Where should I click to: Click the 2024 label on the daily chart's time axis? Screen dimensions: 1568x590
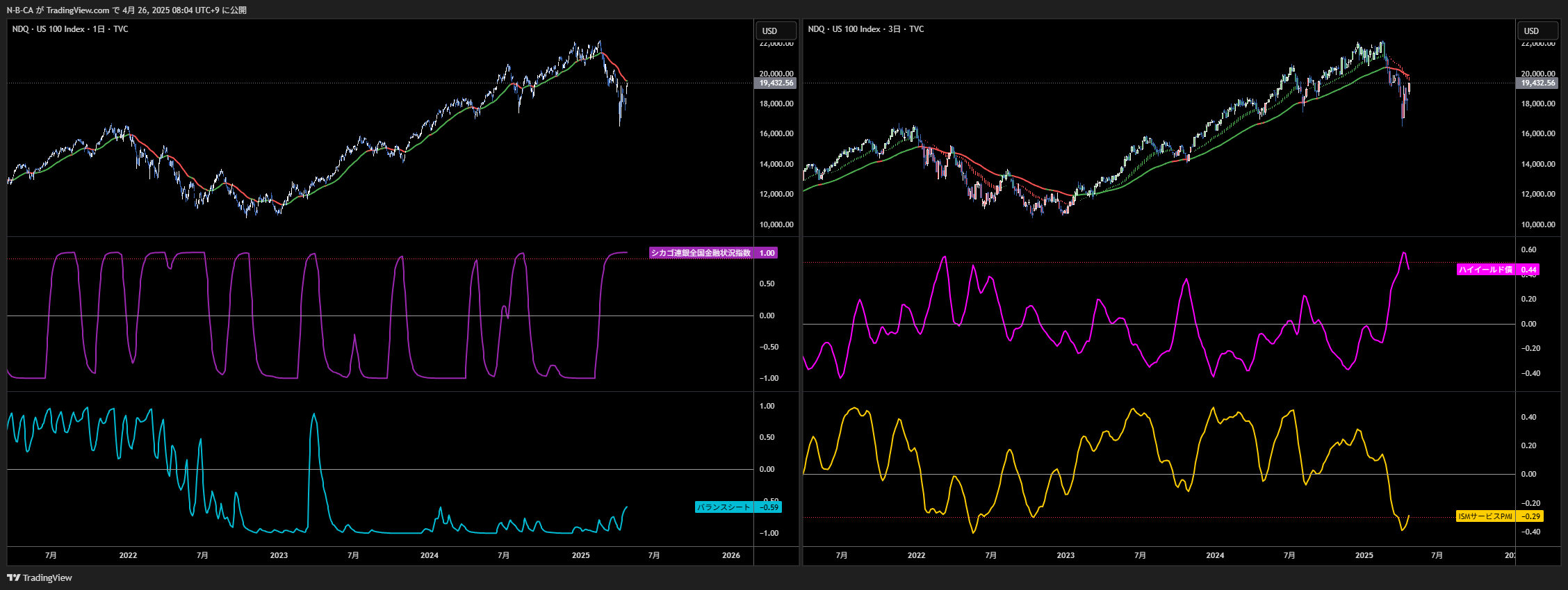click(430, 555)
